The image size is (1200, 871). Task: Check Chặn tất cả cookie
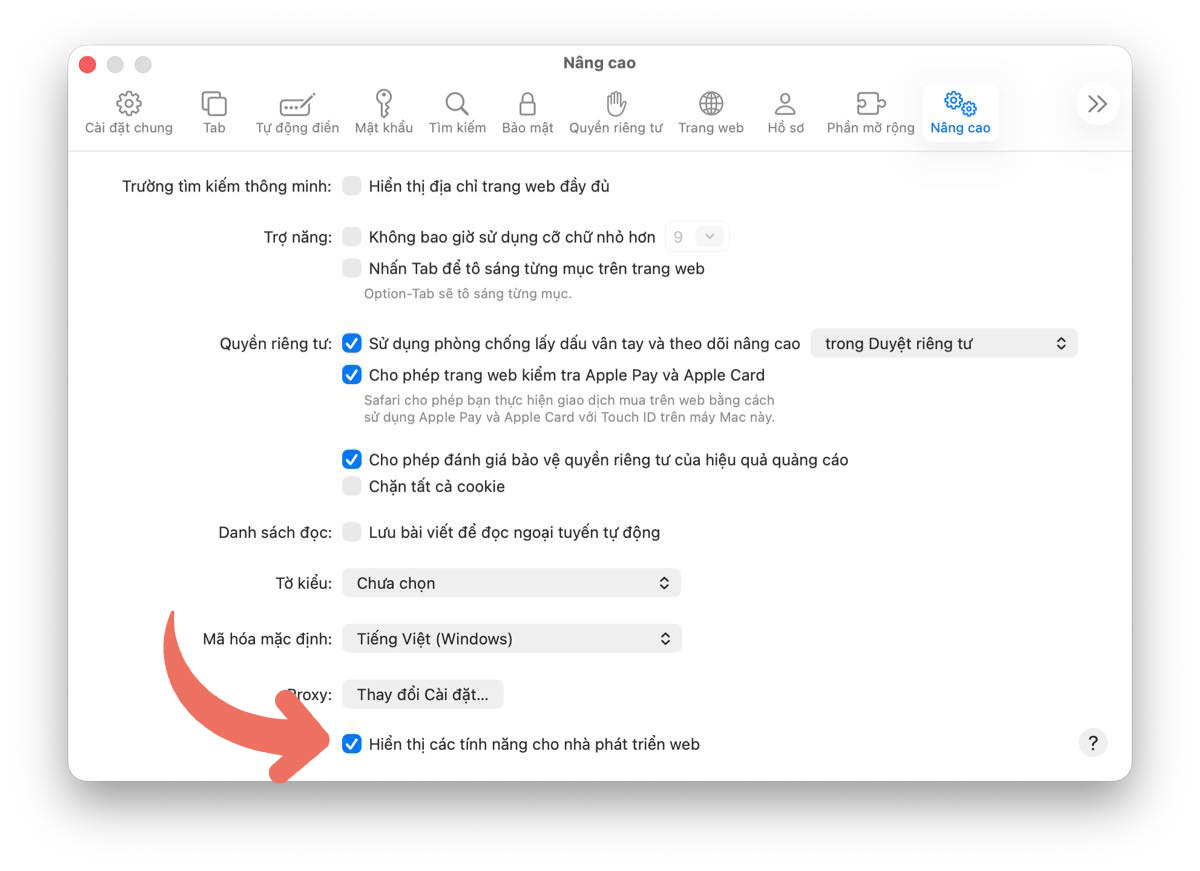pos(352,486)
